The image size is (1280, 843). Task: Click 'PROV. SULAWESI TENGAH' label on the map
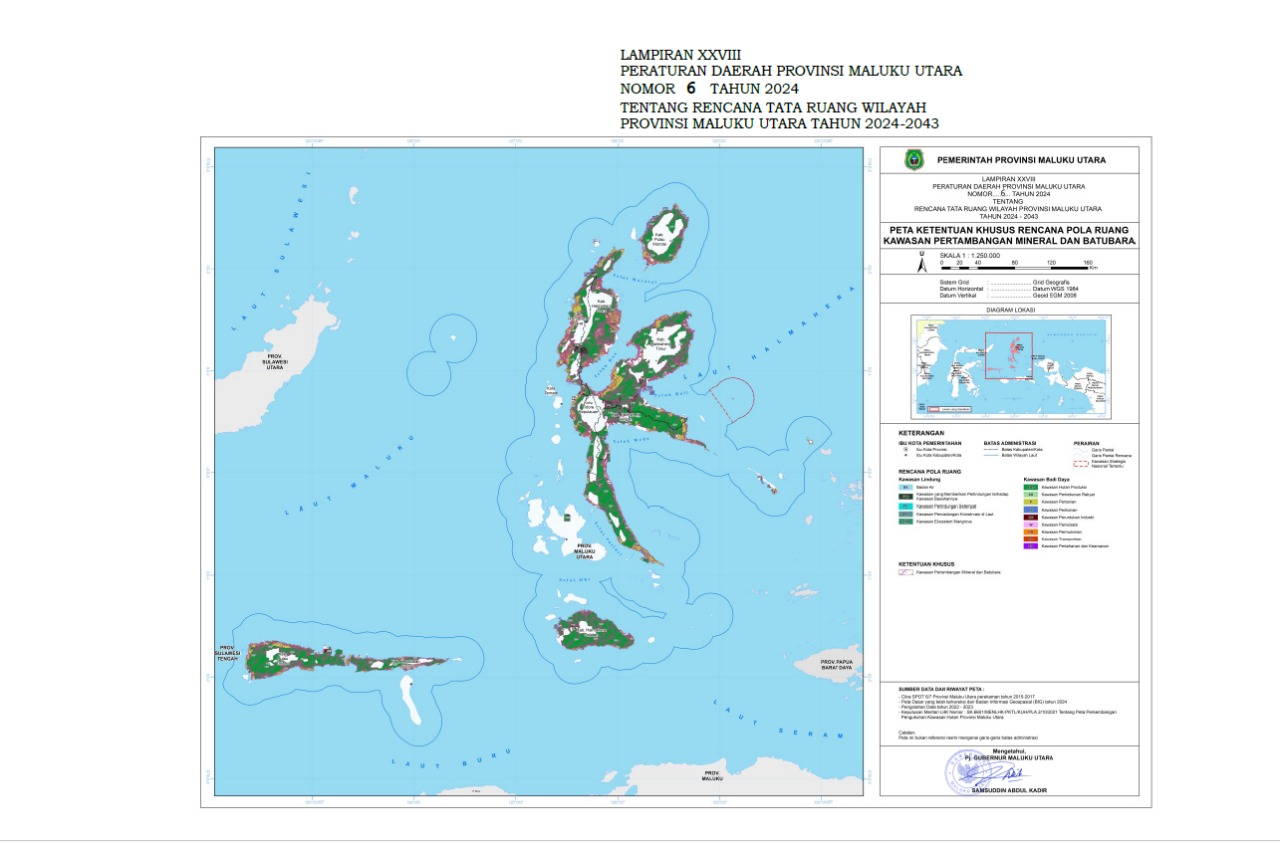(227, 653)
